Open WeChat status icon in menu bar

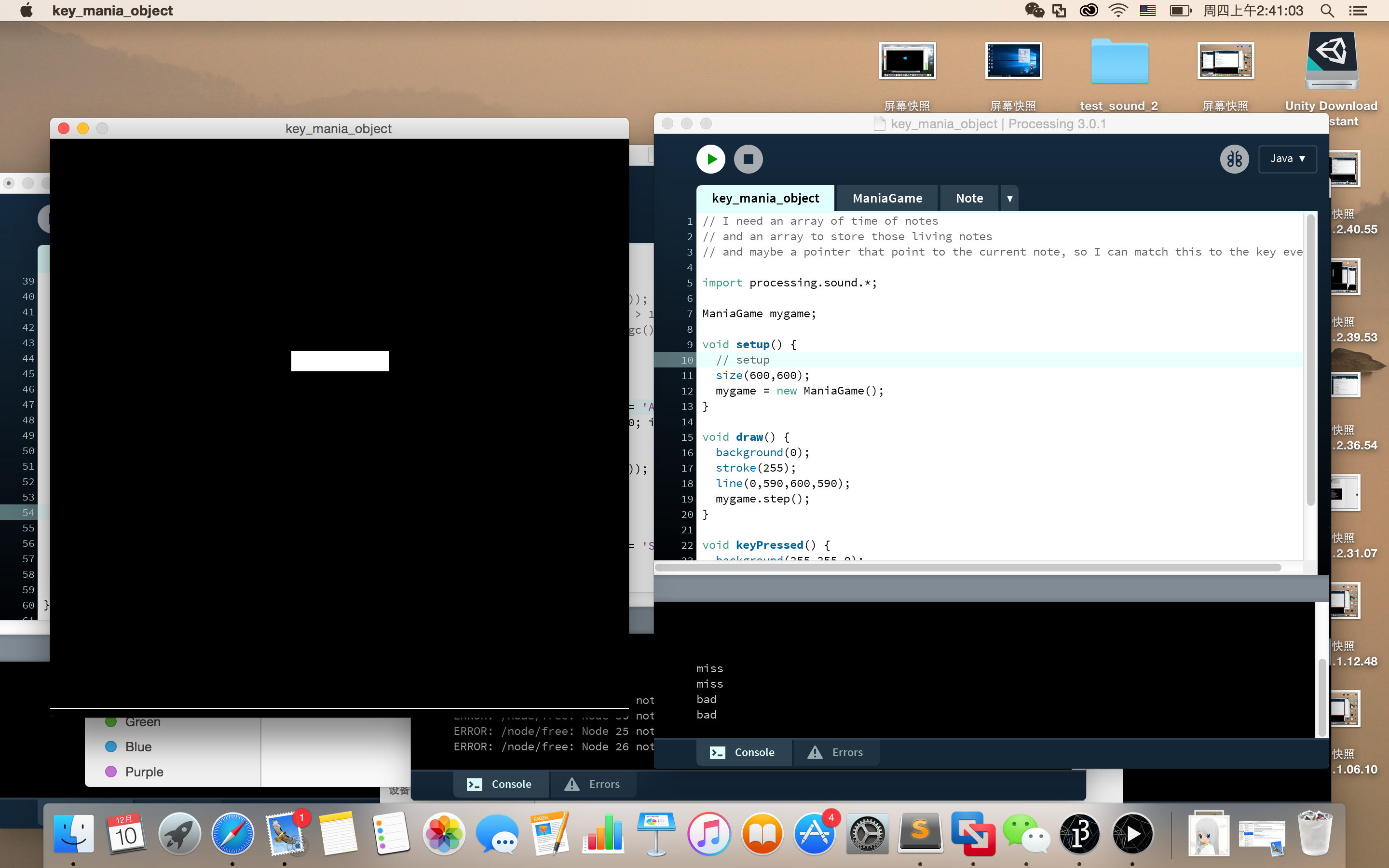[1035, 10]
